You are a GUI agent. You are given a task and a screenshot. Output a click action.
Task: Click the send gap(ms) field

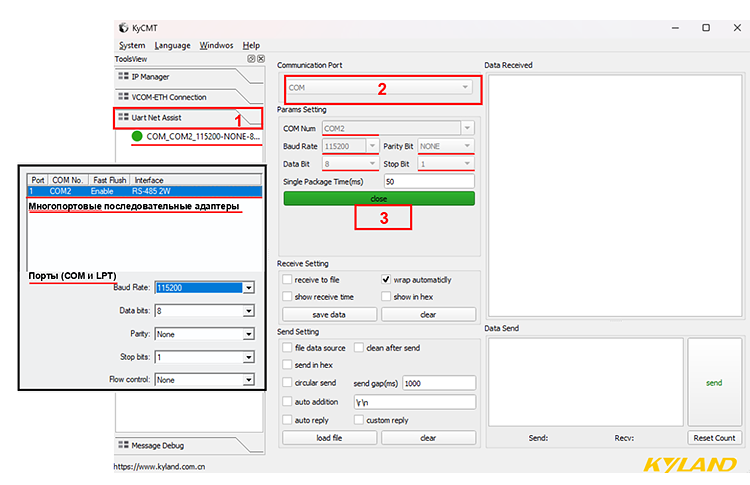439,383
